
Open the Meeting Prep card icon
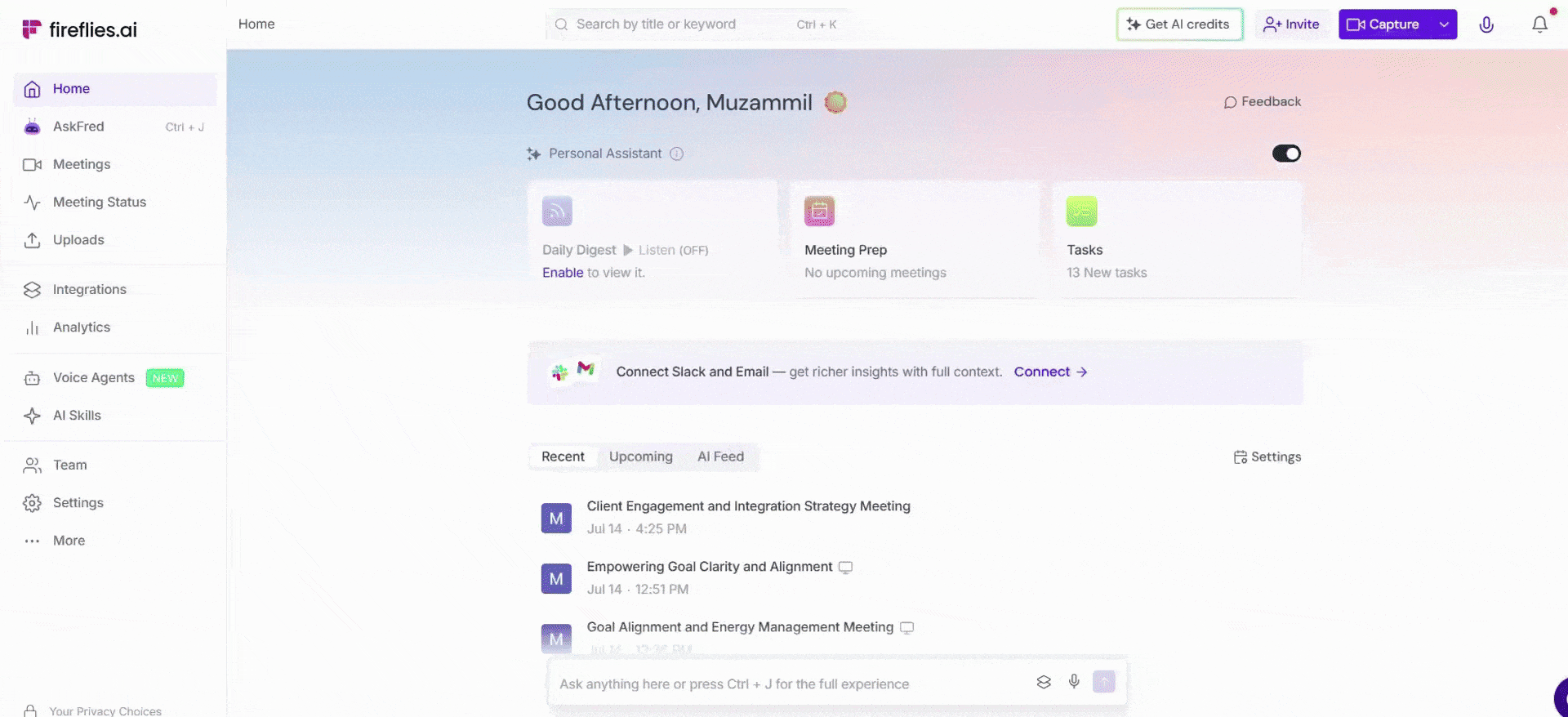(x=819, y=211)
